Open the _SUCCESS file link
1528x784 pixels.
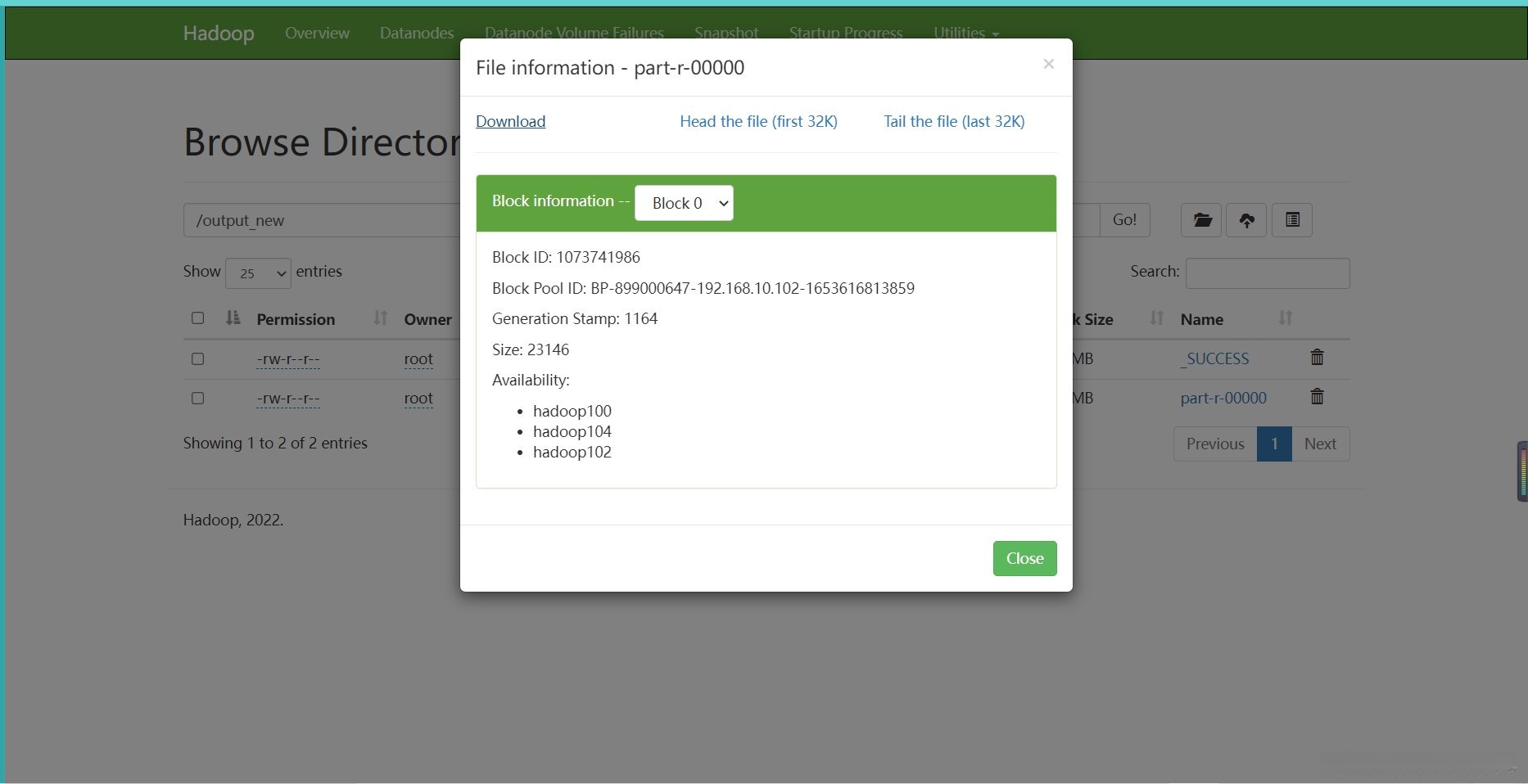1215,359
